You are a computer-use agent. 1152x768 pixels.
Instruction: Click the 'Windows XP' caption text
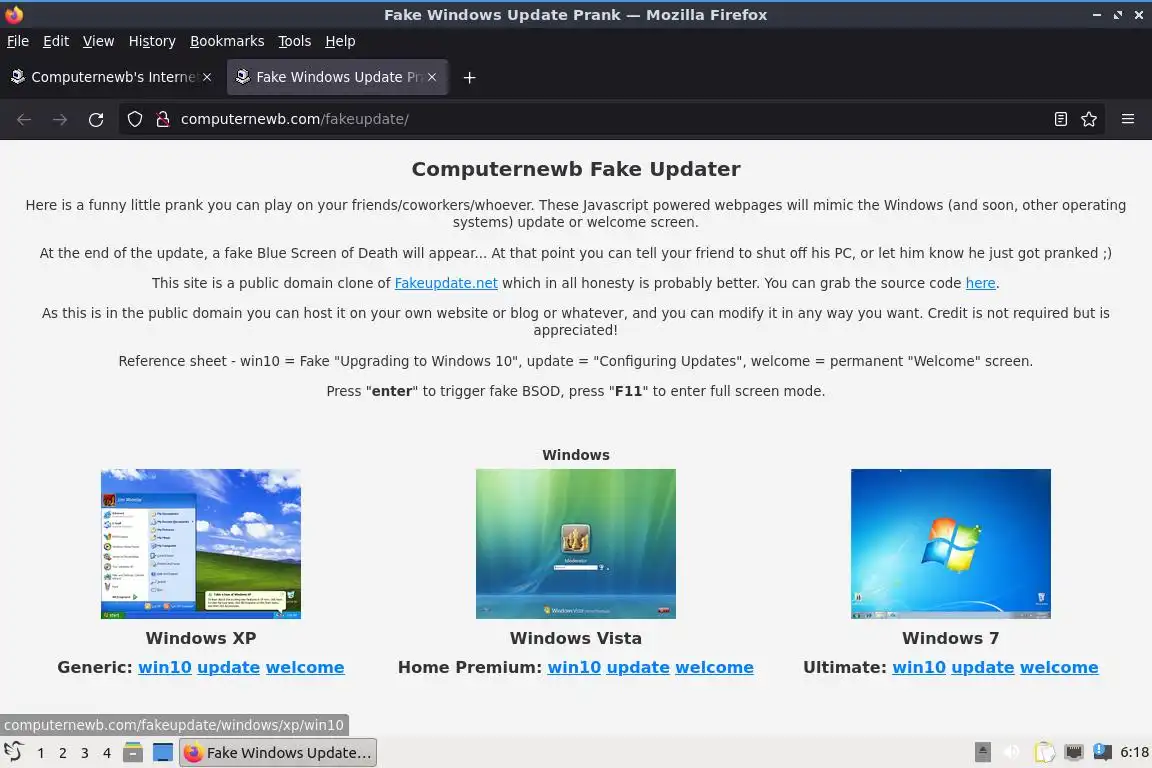point(201,638)
